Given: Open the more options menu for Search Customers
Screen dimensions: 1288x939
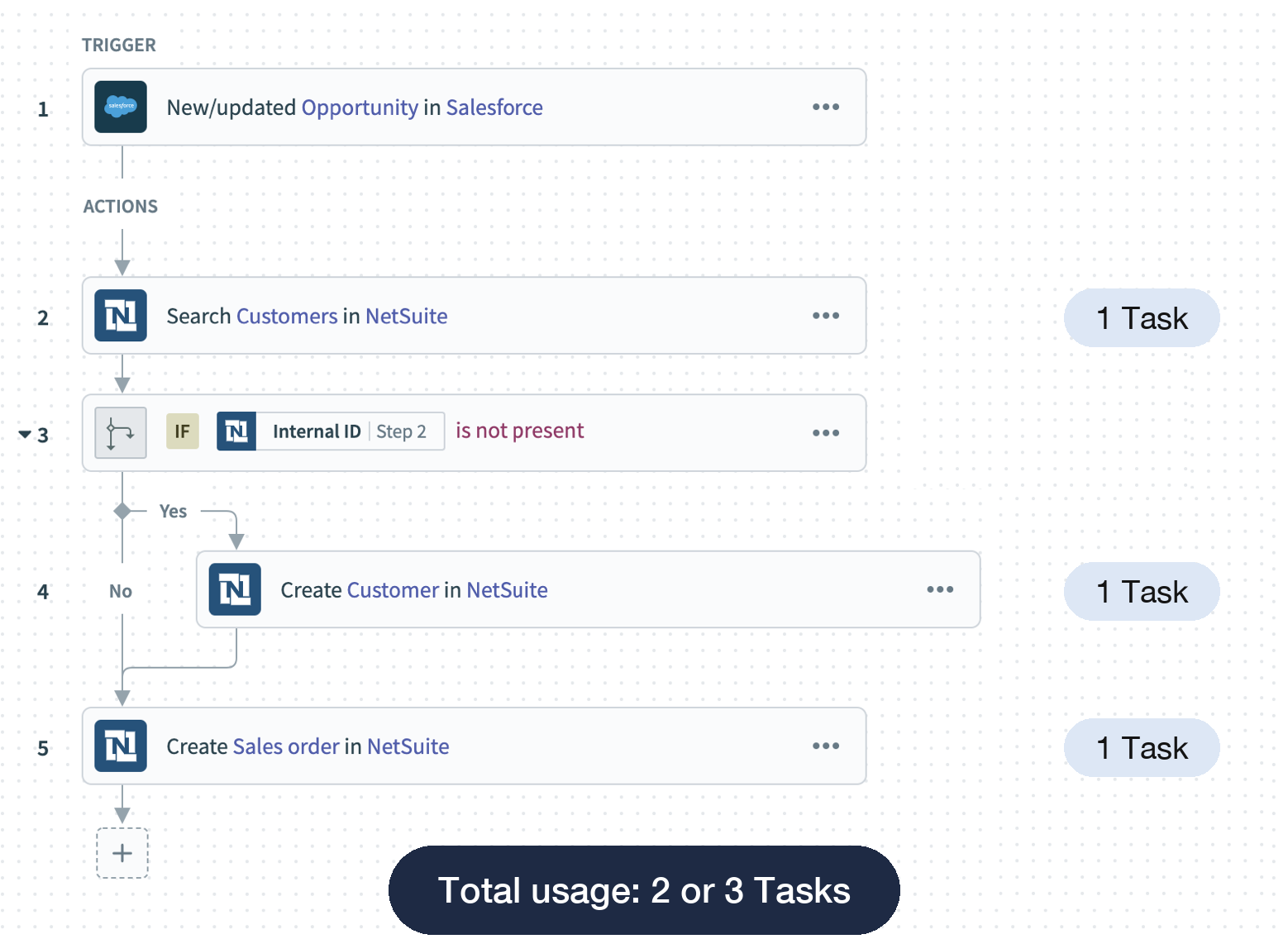Looking at the screenshot, I should pyautogui.click(x=826, y=316).
